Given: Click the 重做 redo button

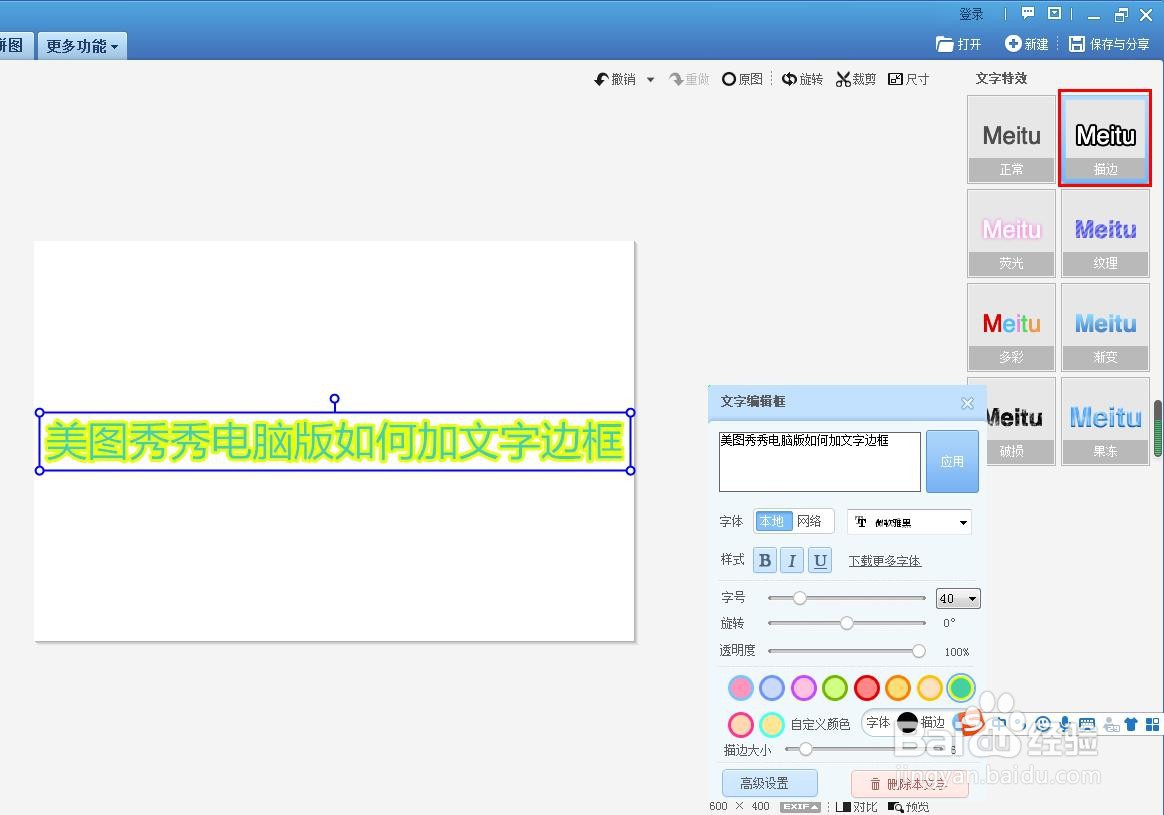Looking at the screenshot, I should 689,79.
